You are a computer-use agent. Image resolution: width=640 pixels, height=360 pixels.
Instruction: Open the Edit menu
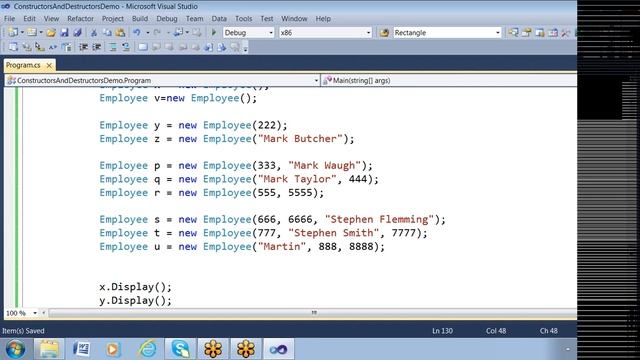(29, 19)
